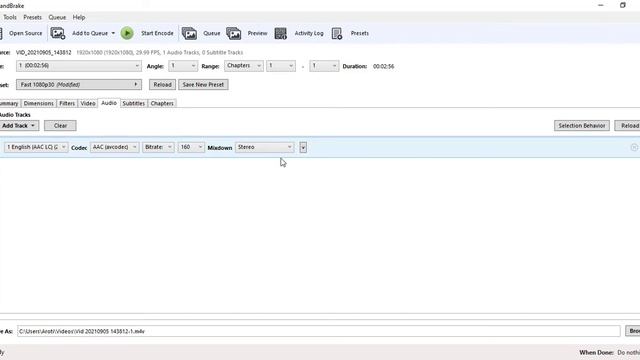Open the Range type Chapters dropdown

coord(244,66)
